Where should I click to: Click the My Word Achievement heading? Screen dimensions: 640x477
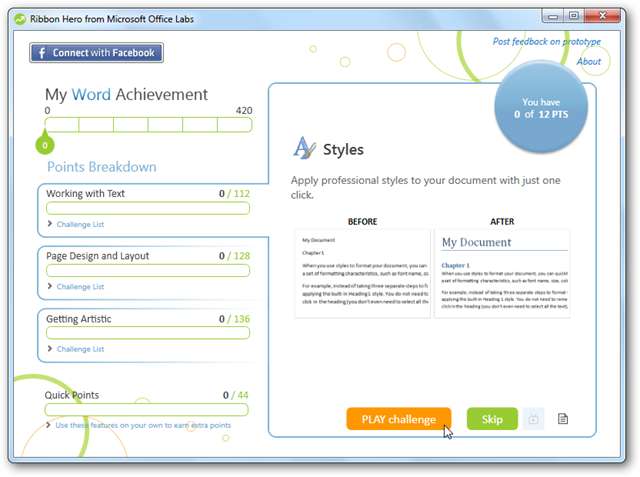pyautogui.click(x=127, y=94)
